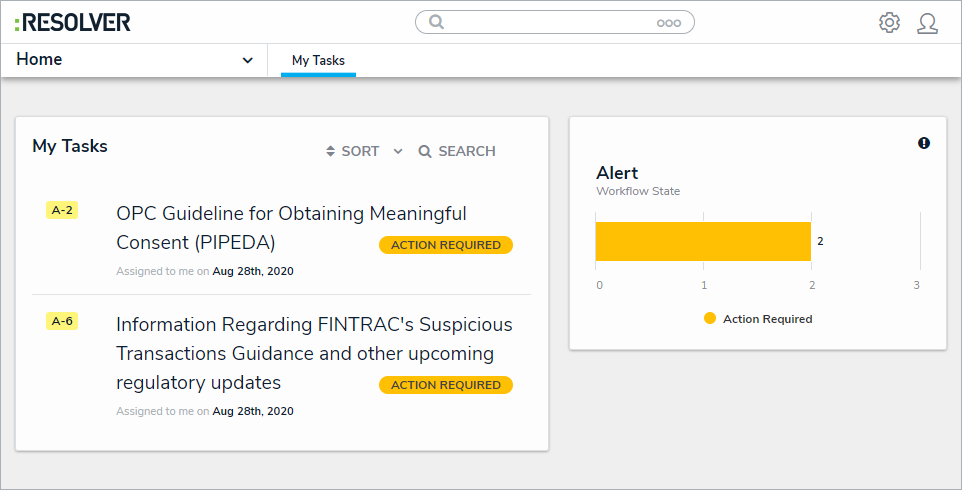Click the sort arrows icon
The width and height of the screenshot is (962, 490).
[x=331, y=152]
